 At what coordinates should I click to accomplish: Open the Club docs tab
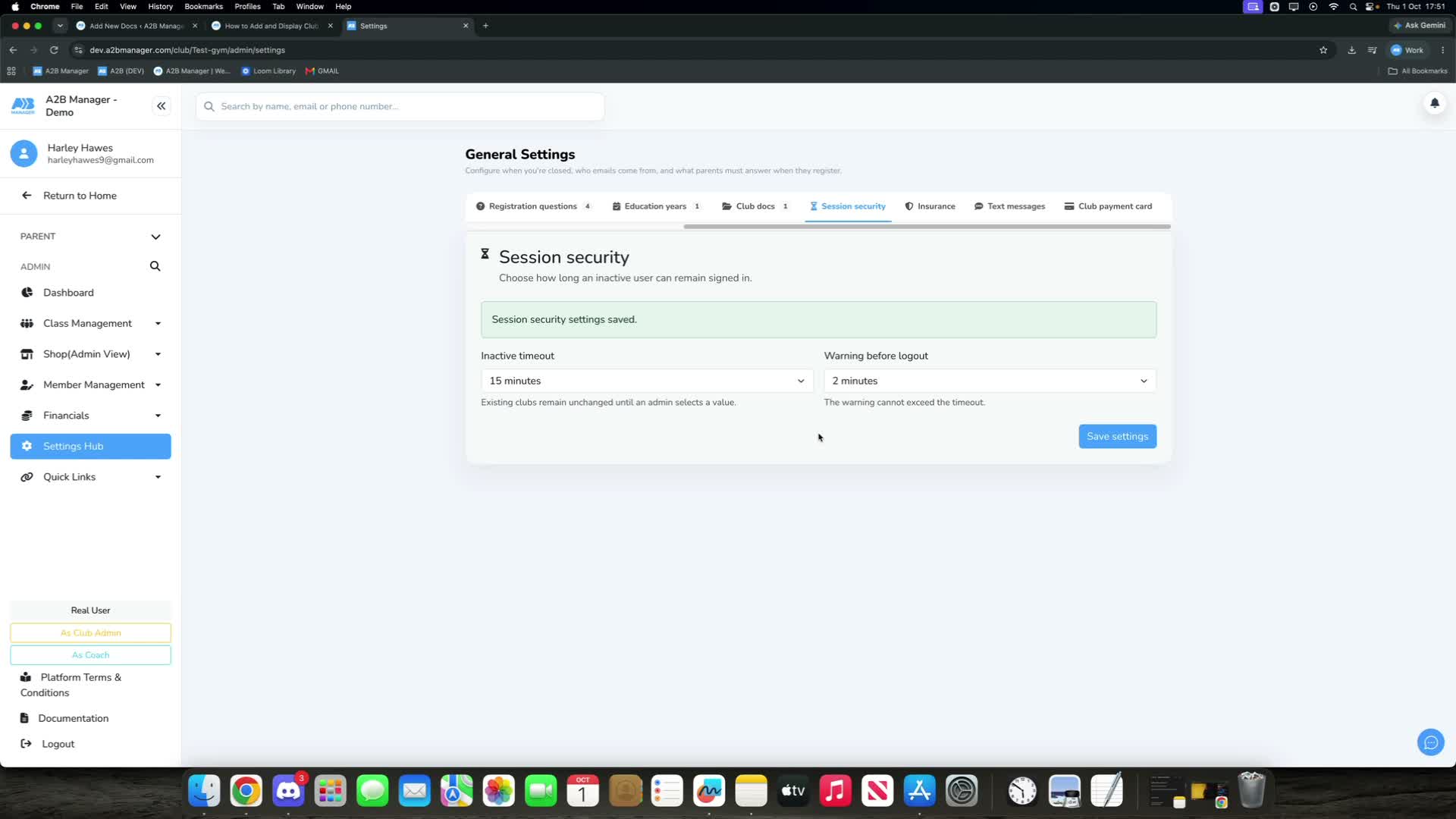(x=755, y=206)
